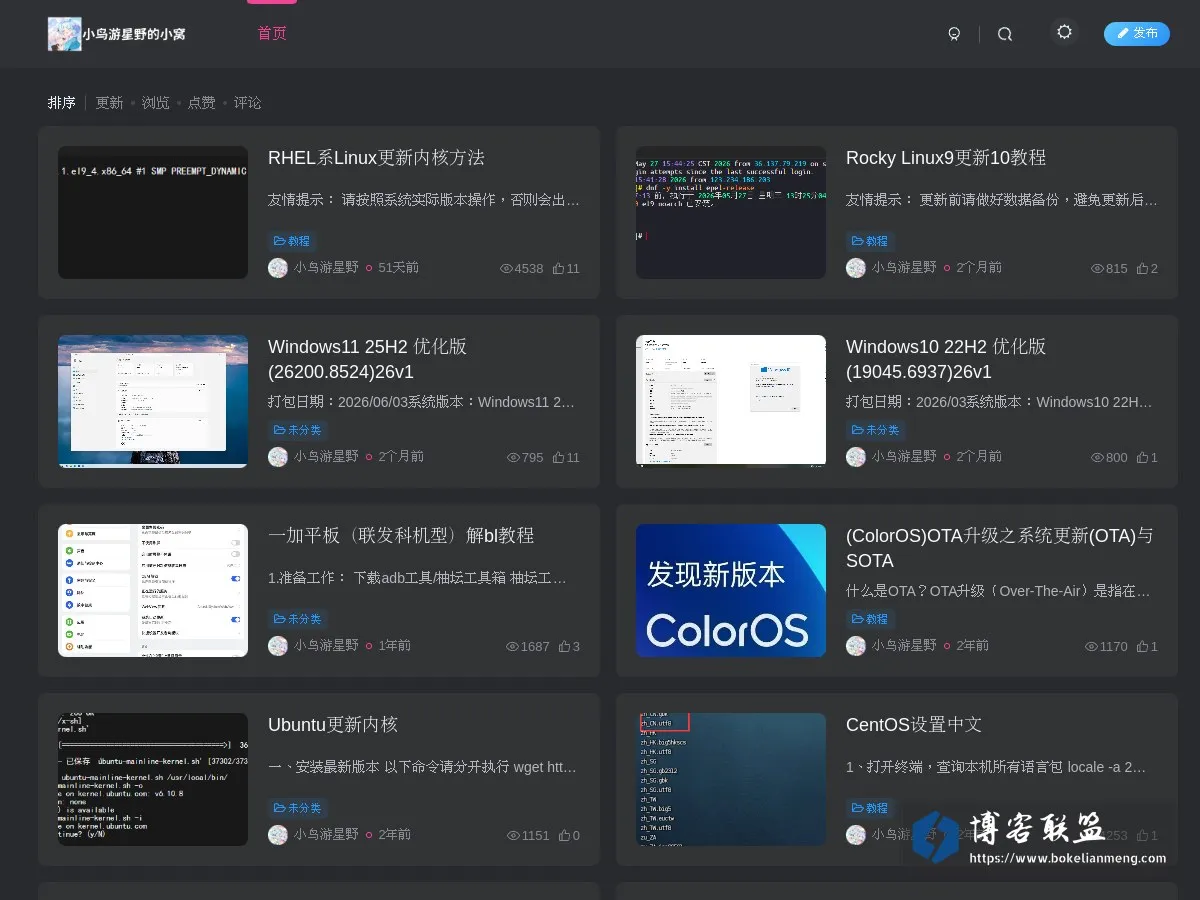
Task: Click the Ubuntu kernel terminal thumbnail
Action: [x=153, y=779]
